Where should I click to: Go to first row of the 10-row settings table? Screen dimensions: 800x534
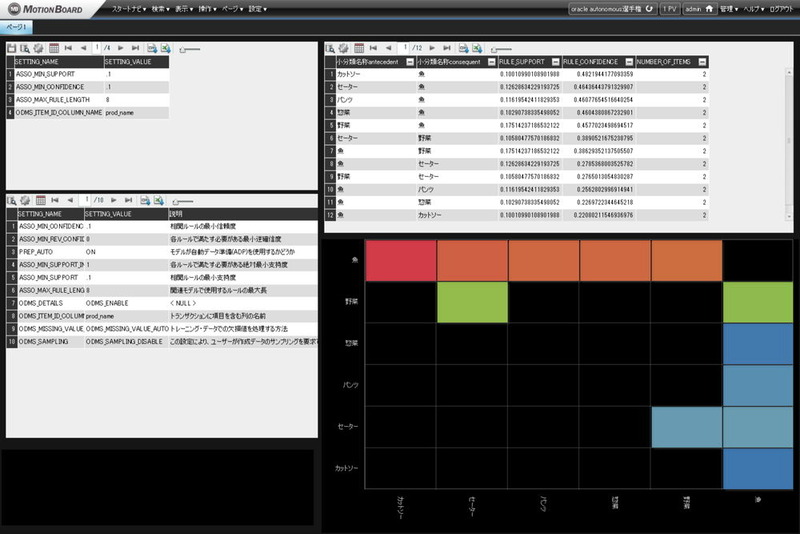55,200
